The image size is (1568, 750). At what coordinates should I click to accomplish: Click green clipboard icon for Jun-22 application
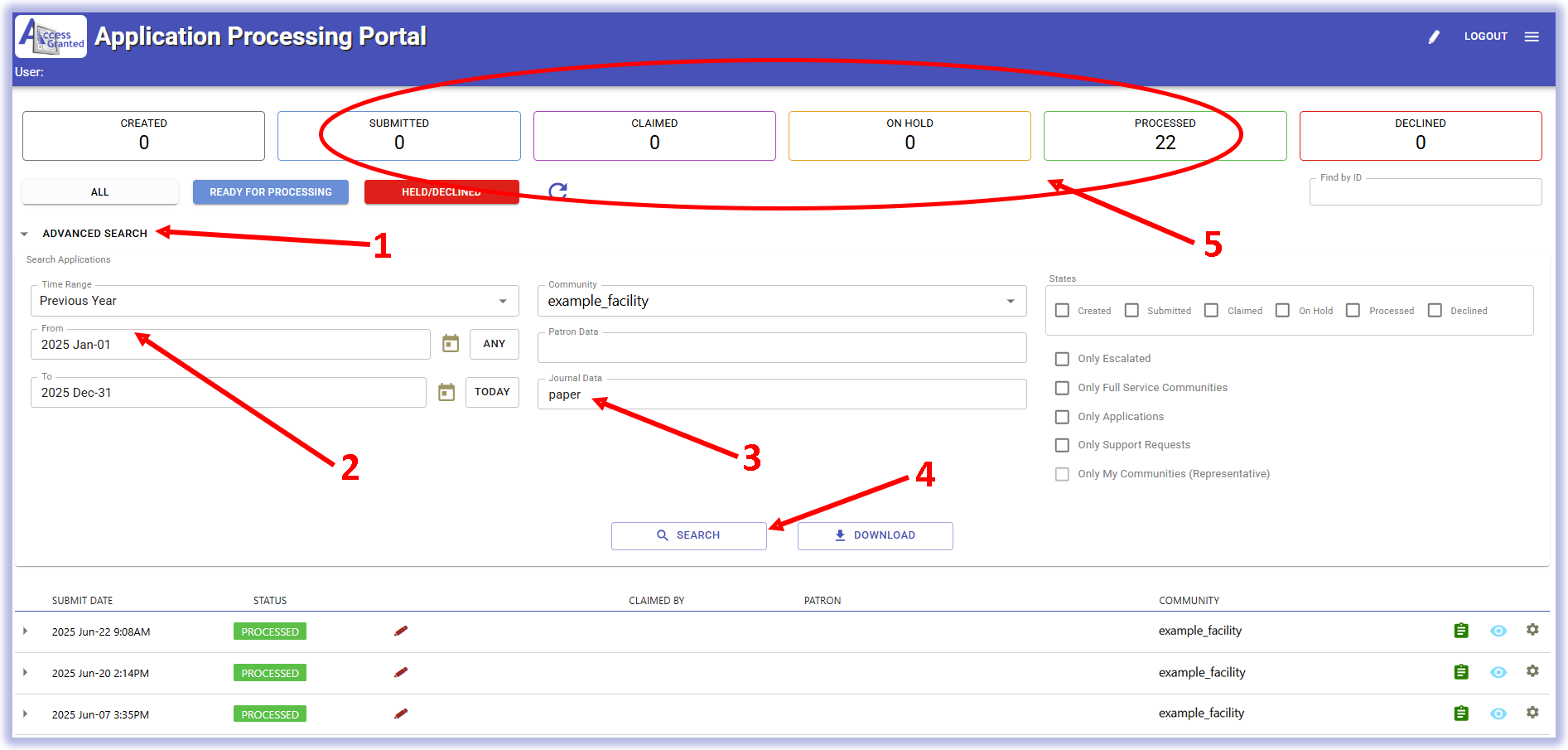click(1461, 631)
